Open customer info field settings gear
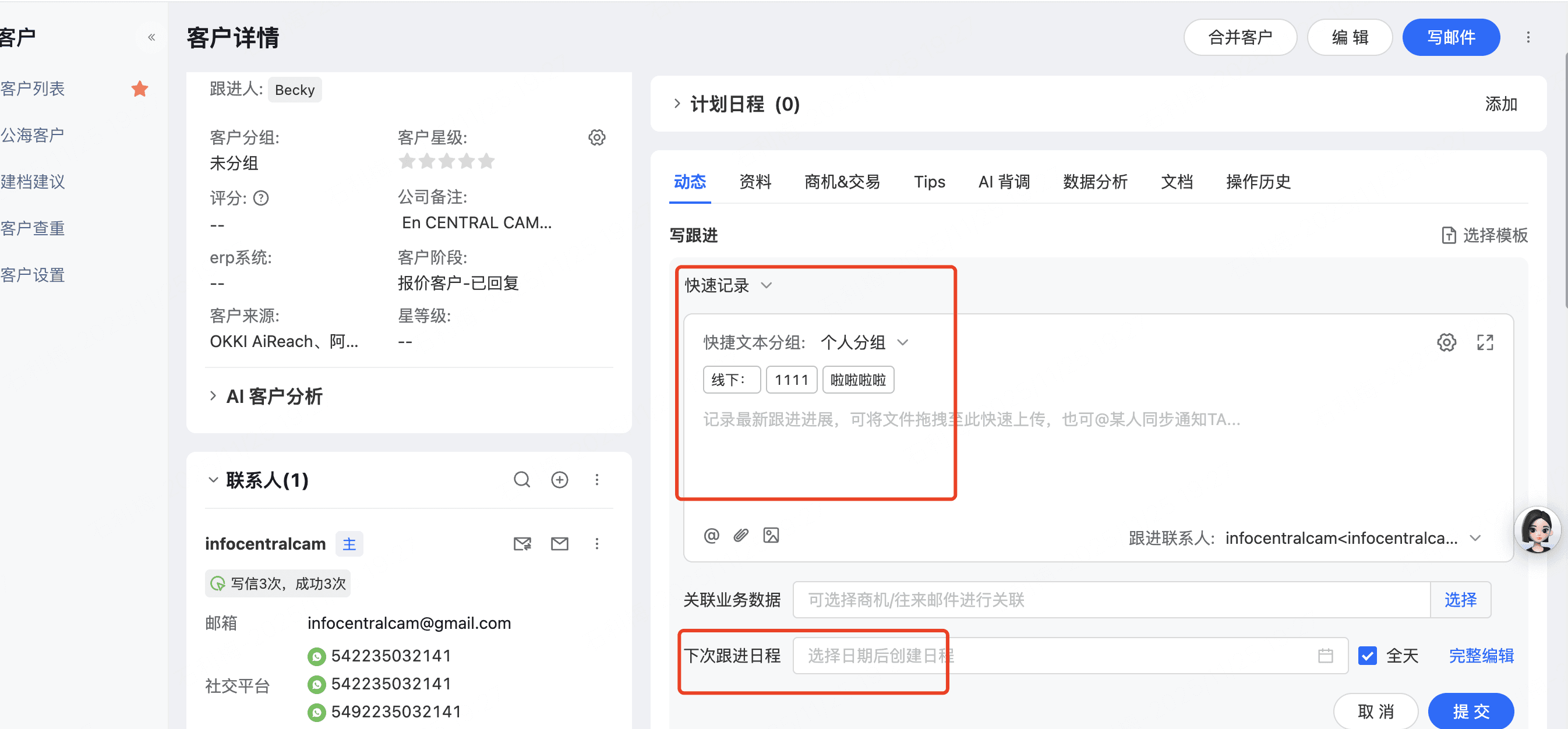This screenshot has width=1568, height=729. coord(596,137)
